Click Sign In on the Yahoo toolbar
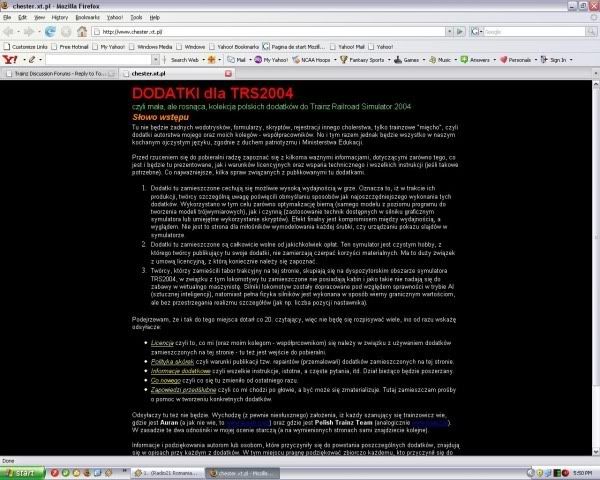This screenshot has width=600, height=480. point(553,60)
